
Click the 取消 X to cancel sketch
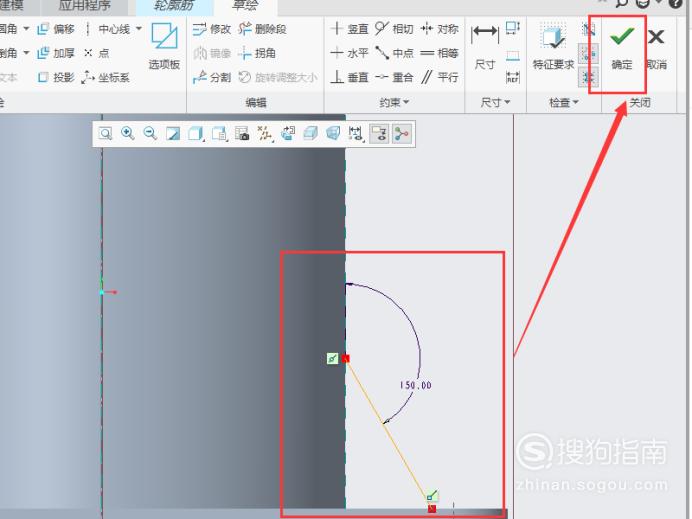(656, 48)
